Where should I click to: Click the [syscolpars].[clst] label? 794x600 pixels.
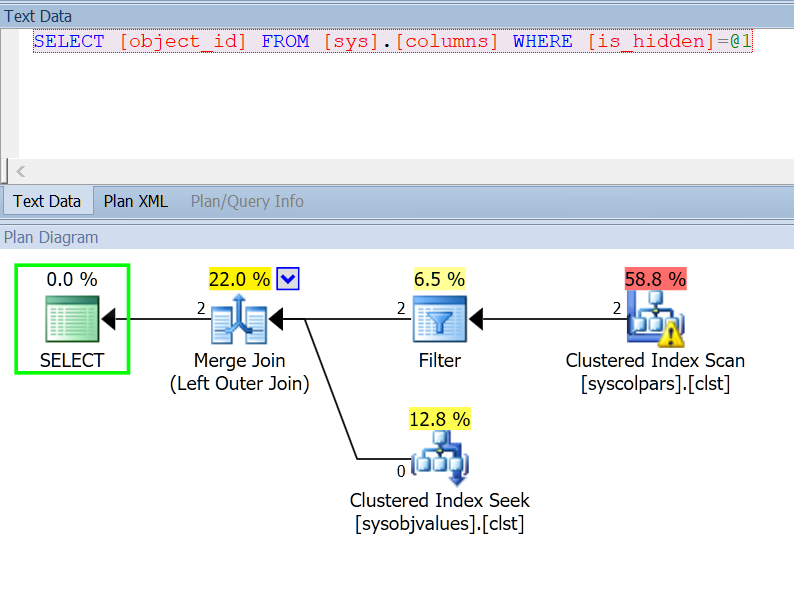pyautogui.click(x=655, y=384)
